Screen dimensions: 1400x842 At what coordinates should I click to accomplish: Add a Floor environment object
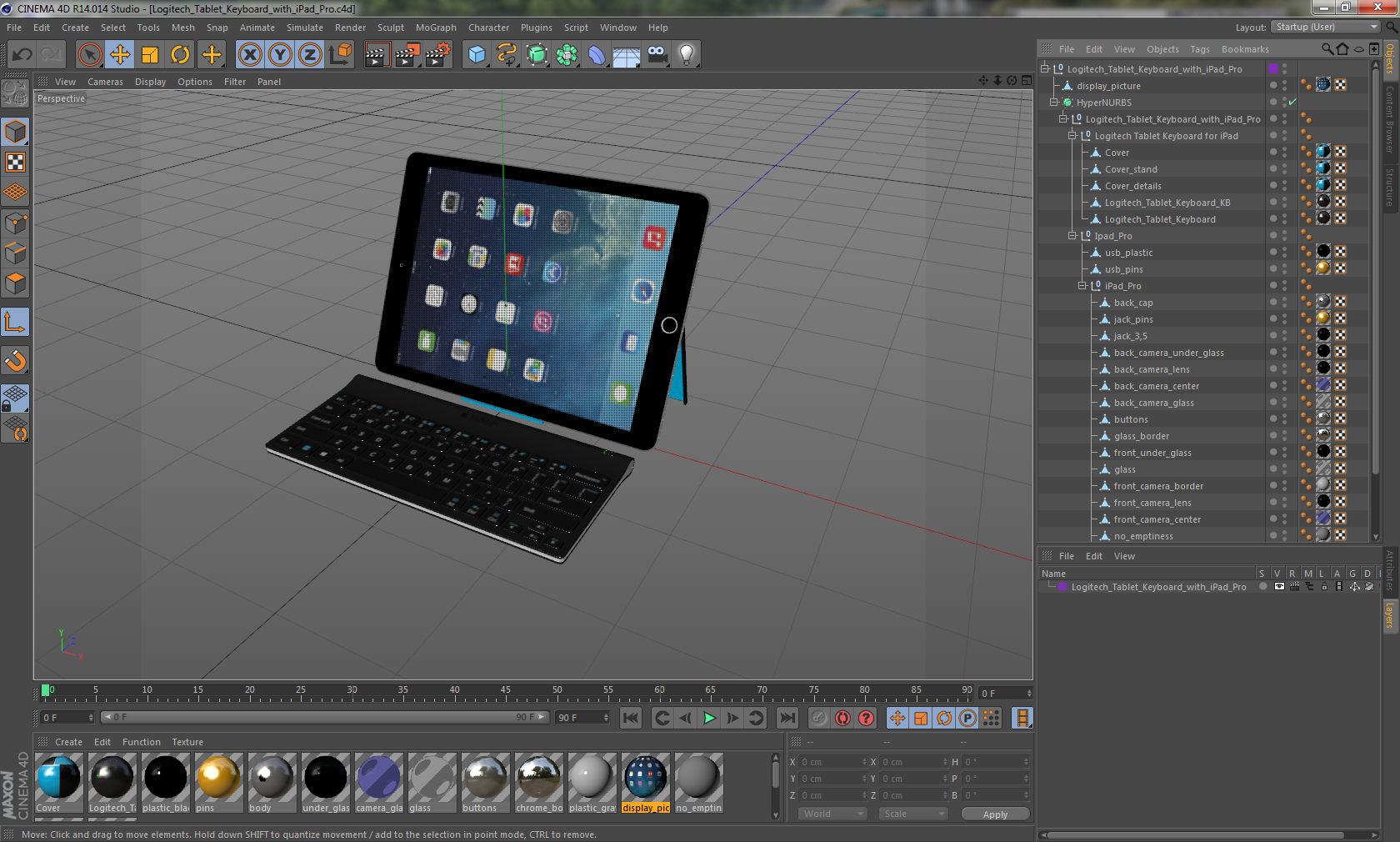pos(627,55)
